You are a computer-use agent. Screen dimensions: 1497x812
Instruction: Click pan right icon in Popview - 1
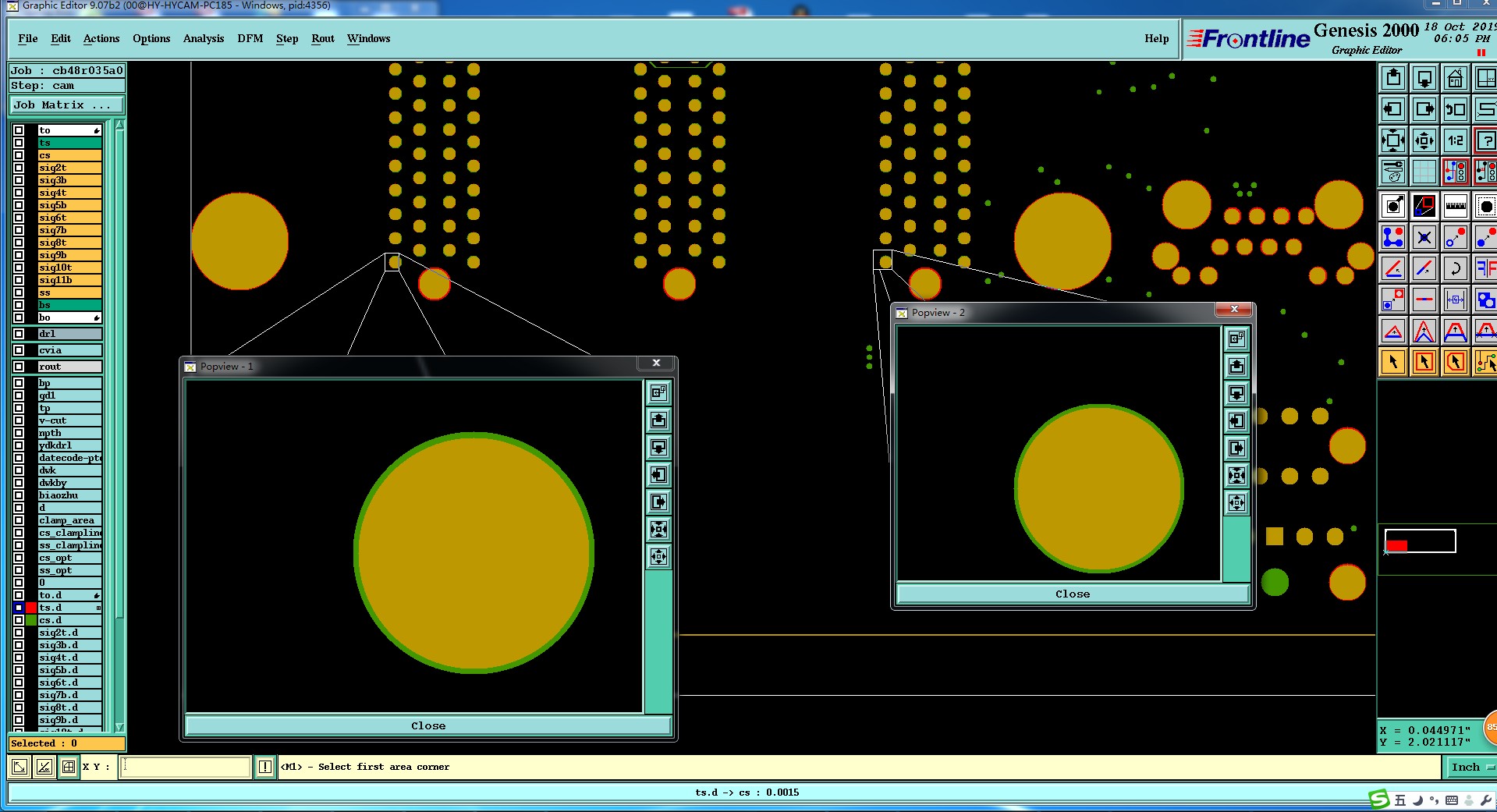(x=659, y=502)
